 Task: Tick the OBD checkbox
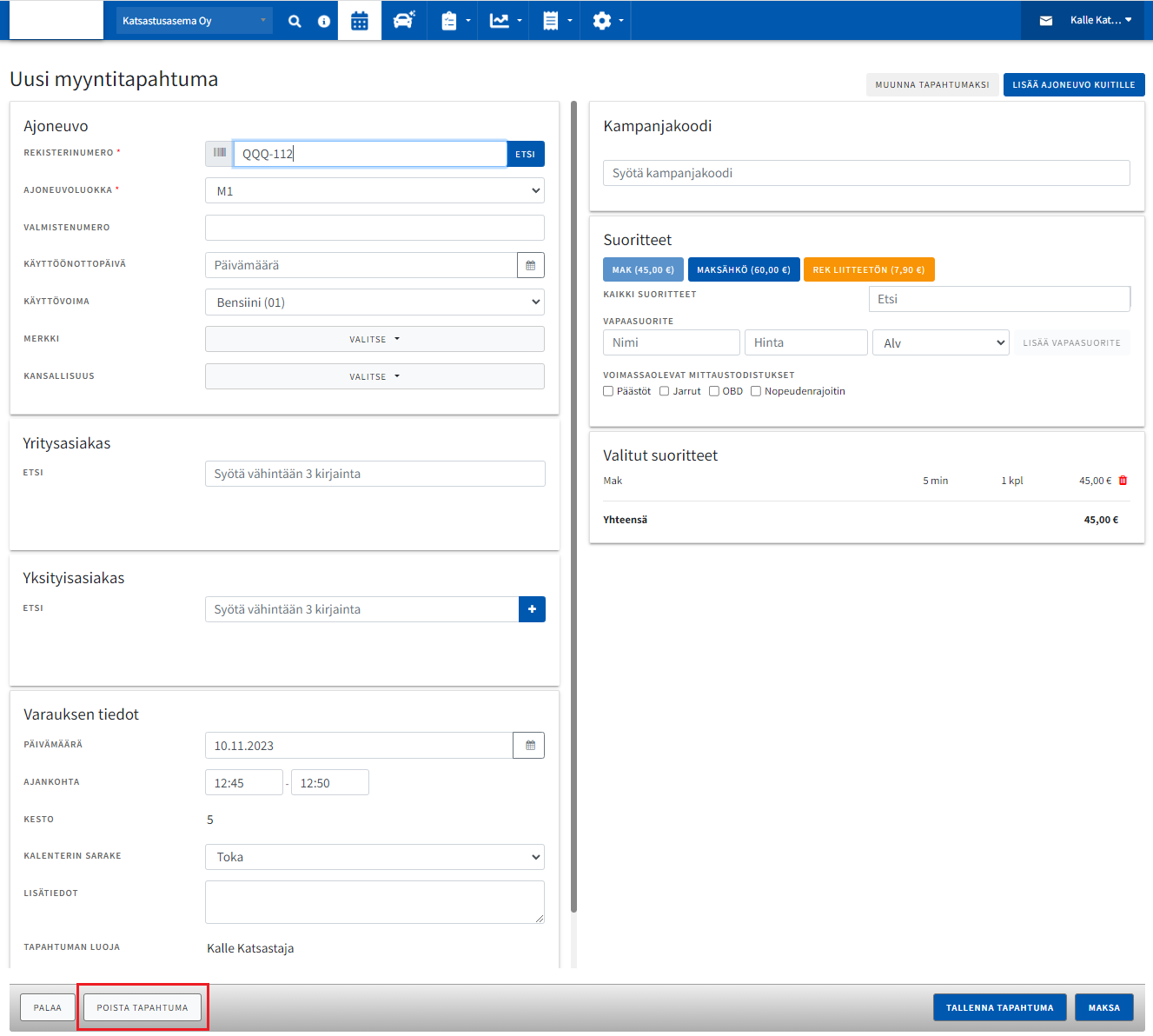(x=714, y=391)
